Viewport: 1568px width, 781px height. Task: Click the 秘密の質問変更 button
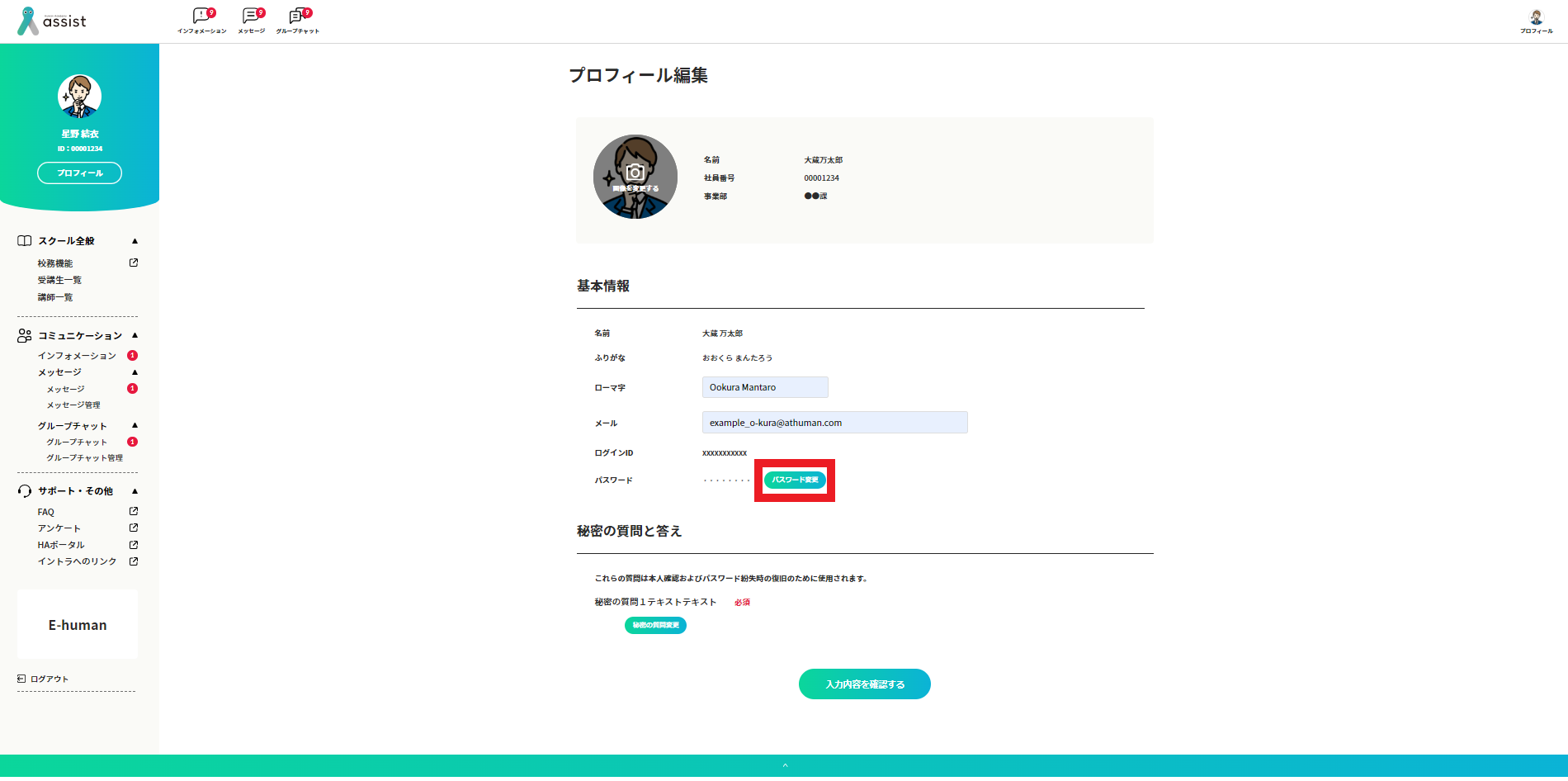pos(655,625)
